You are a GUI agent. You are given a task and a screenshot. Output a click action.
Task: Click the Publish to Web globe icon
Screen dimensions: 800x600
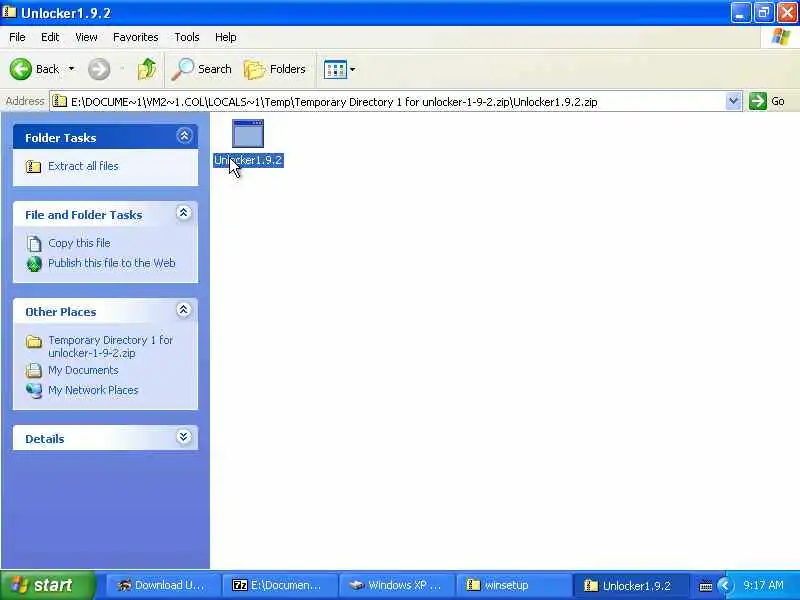coord(34,263)
